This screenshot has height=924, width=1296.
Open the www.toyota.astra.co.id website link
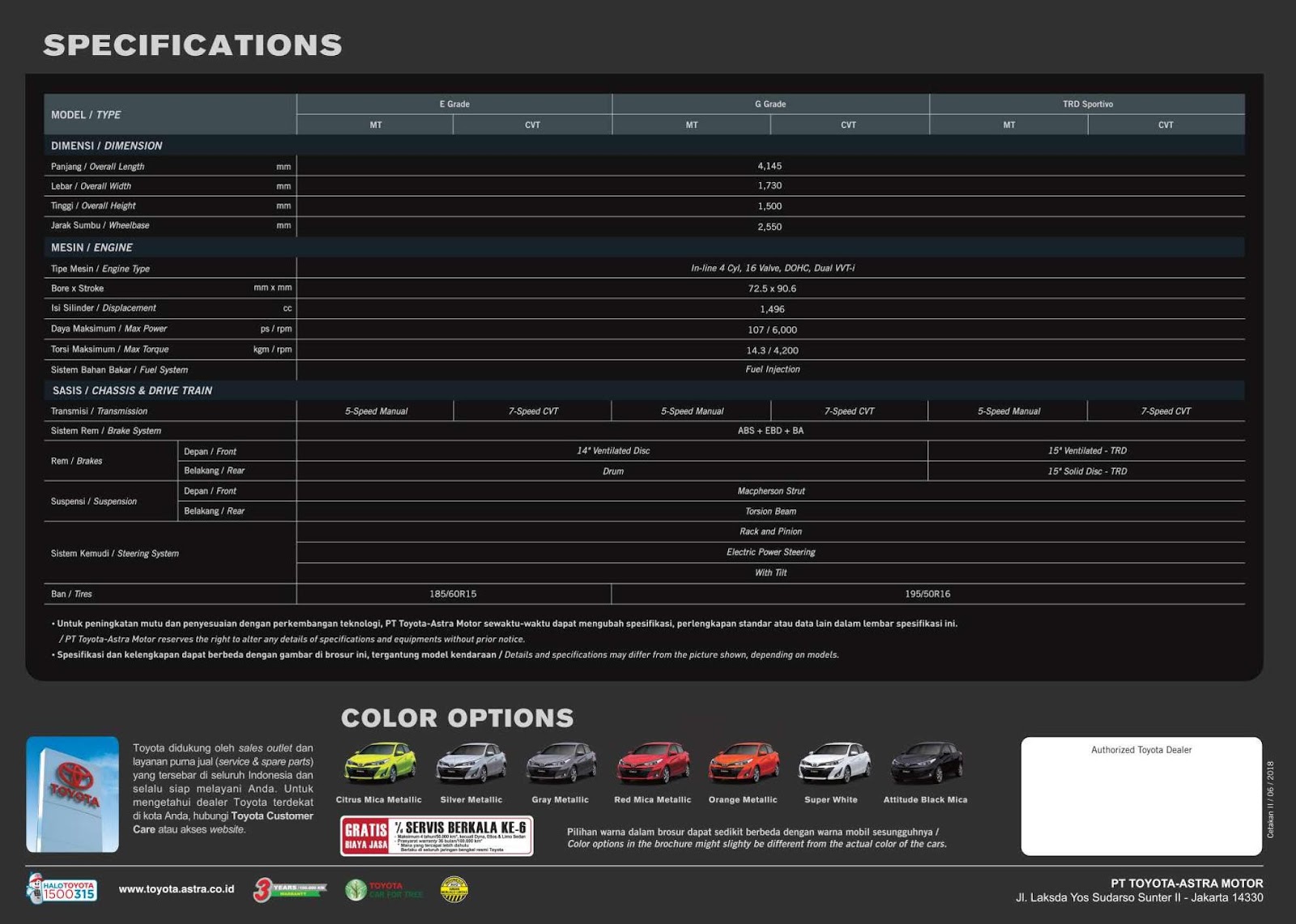tap(177, 889)
